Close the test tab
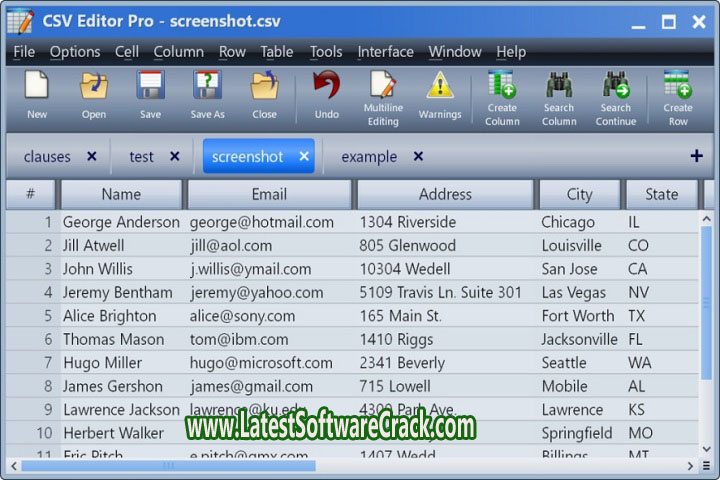The image size is (720, 480). pyautogui.click(x=175, y=157)
